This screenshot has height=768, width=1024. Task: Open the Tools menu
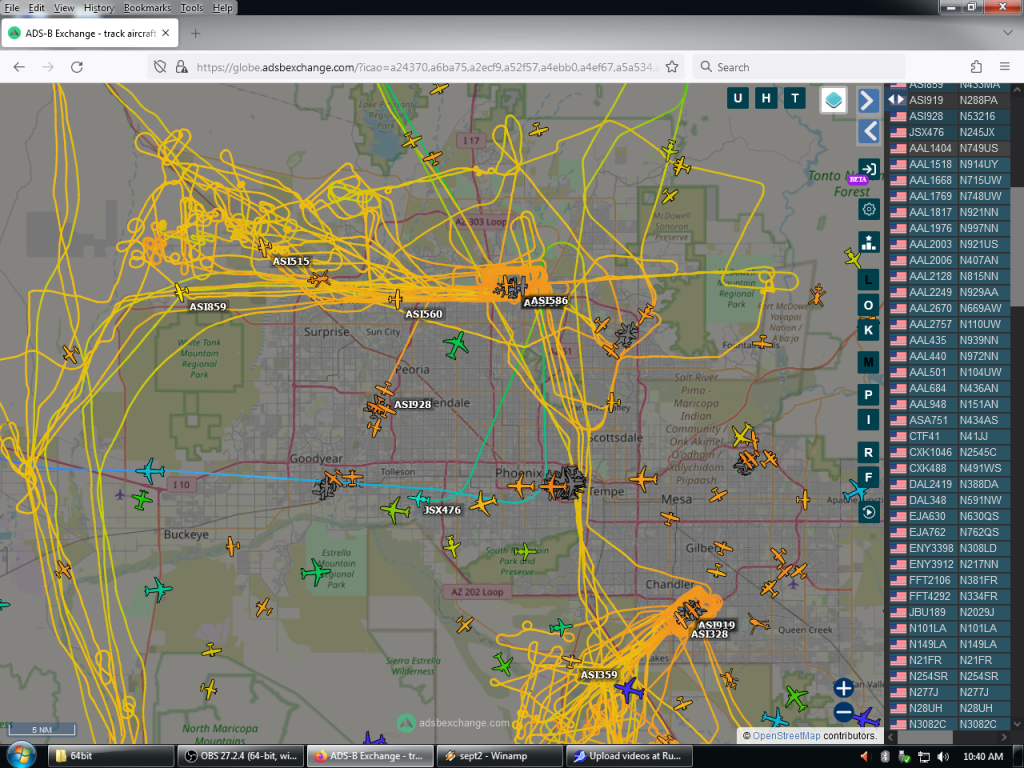(191, 8)
